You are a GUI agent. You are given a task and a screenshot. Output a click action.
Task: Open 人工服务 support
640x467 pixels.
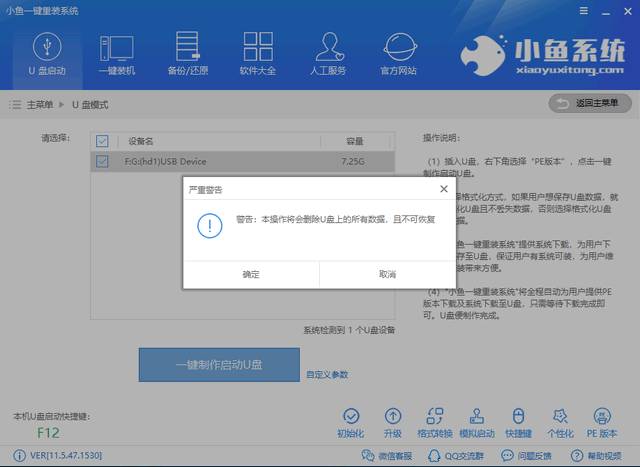tap(329, 54)
